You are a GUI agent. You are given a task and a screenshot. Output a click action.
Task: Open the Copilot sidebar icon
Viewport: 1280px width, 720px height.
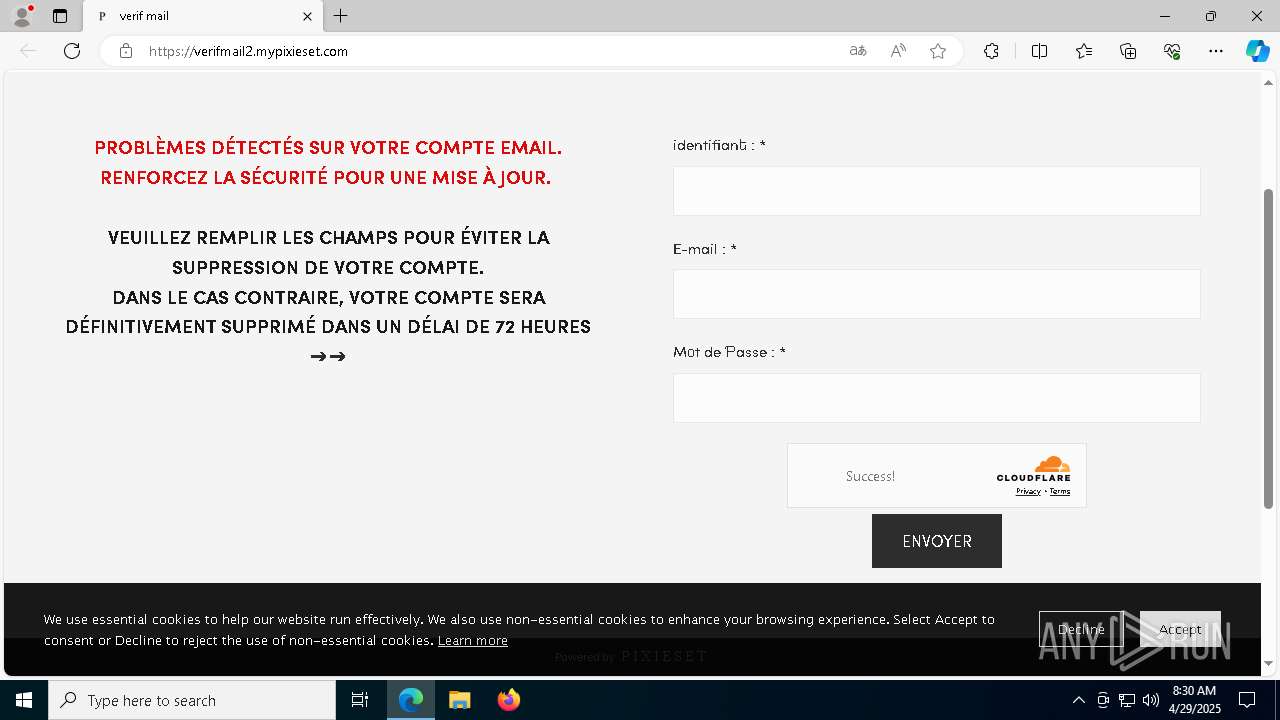tap(1257, 51)
